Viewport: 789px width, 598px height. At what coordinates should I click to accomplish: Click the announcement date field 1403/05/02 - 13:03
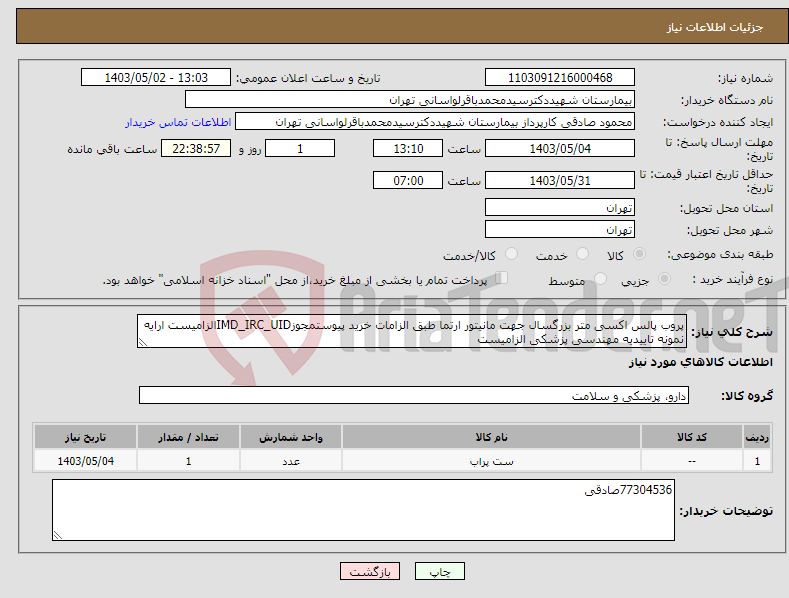(x=156, y=78)
